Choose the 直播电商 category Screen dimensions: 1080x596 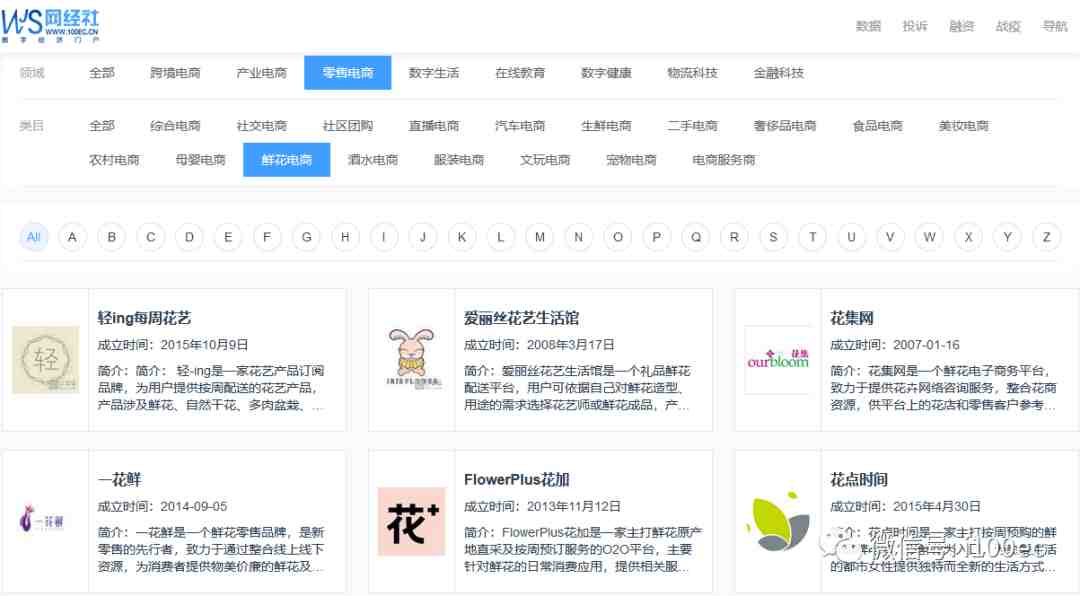pyautogui.click(x=434, y=125)
